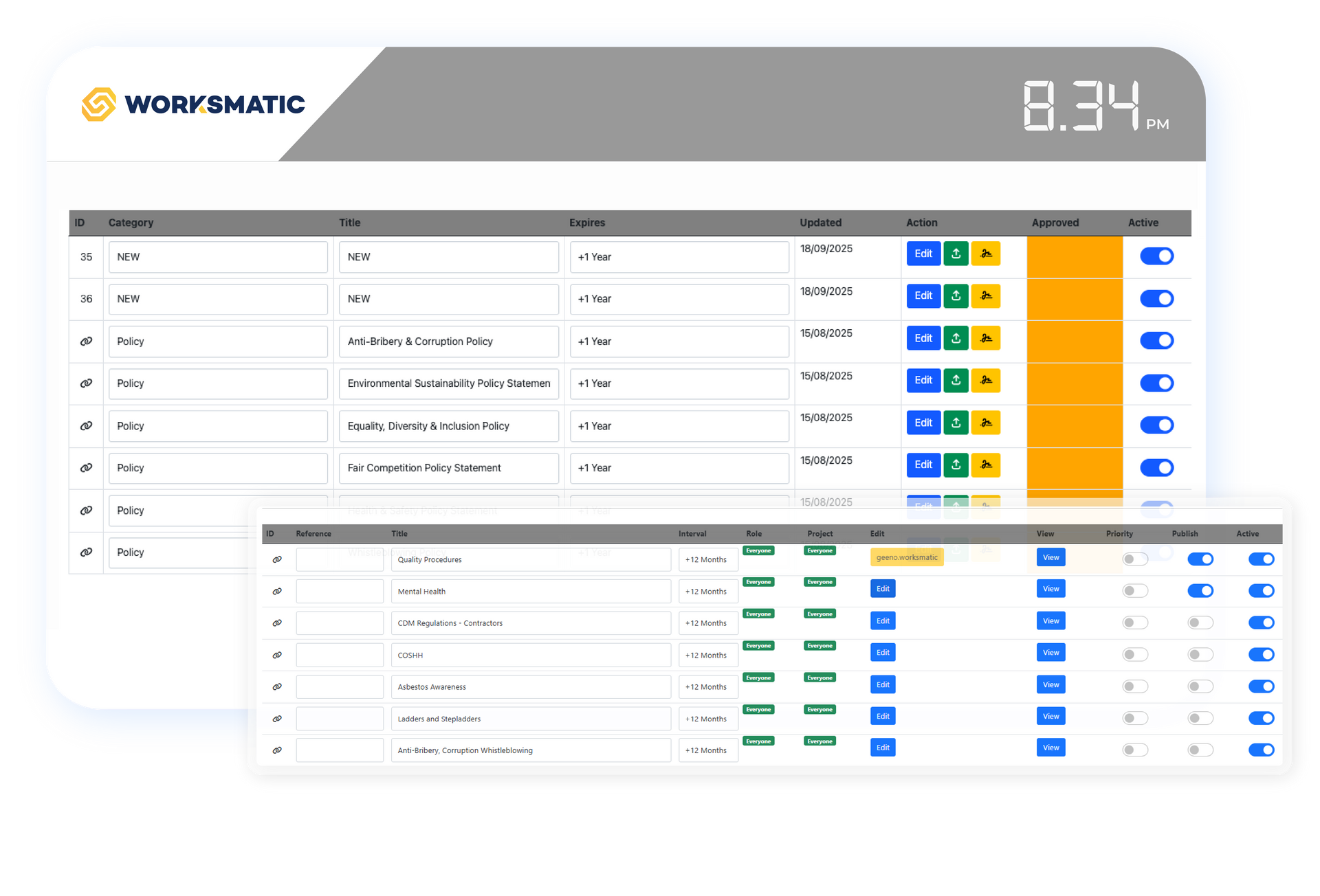Enable Priority toggle for Mental Health

coord(1134,591)
